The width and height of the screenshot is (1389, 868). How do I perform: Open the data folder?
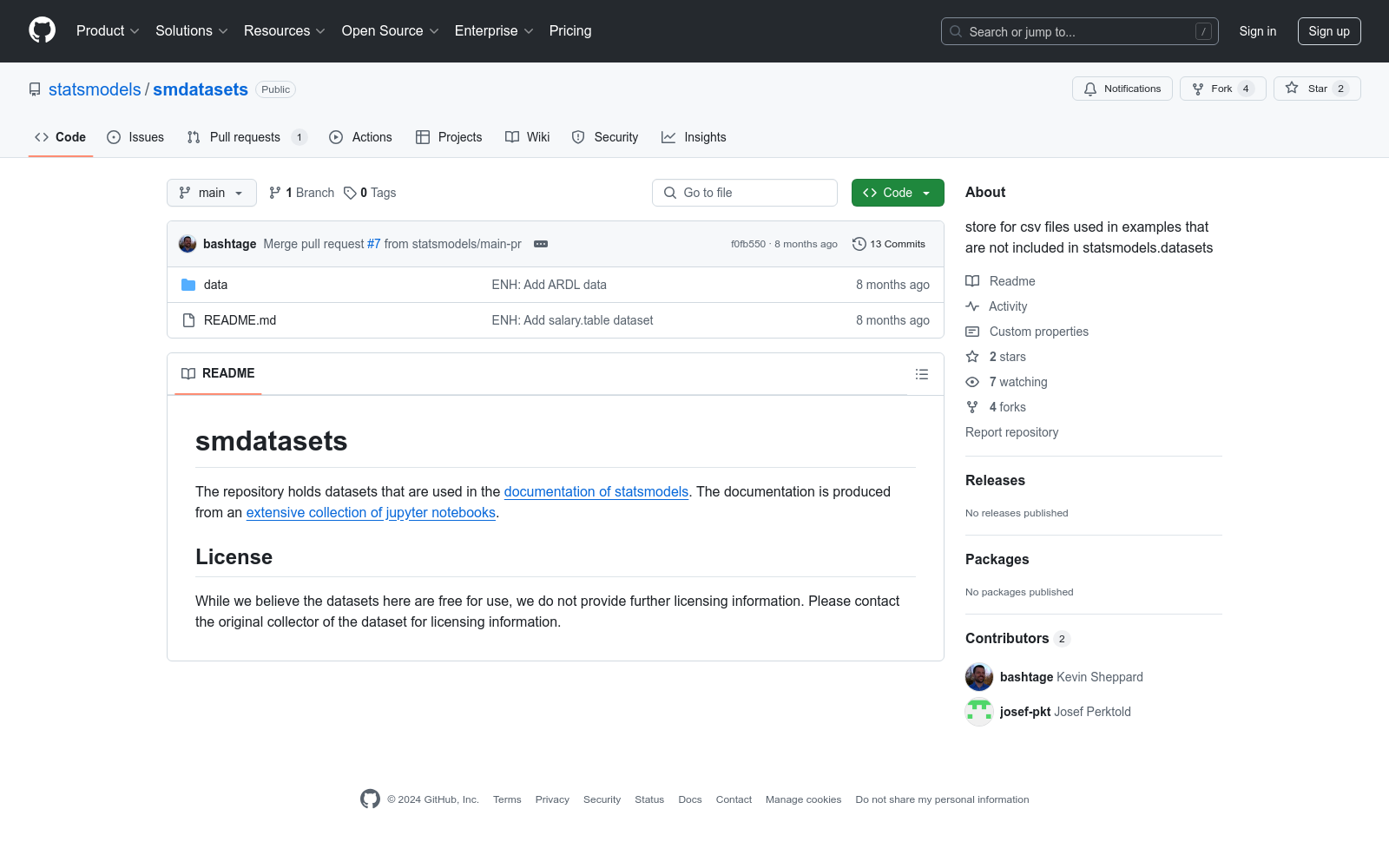point(215,285)
